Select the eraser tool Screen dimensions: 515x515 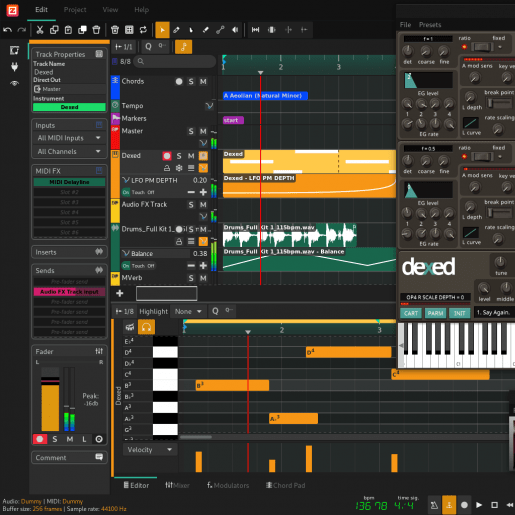[x=206, y=30]
